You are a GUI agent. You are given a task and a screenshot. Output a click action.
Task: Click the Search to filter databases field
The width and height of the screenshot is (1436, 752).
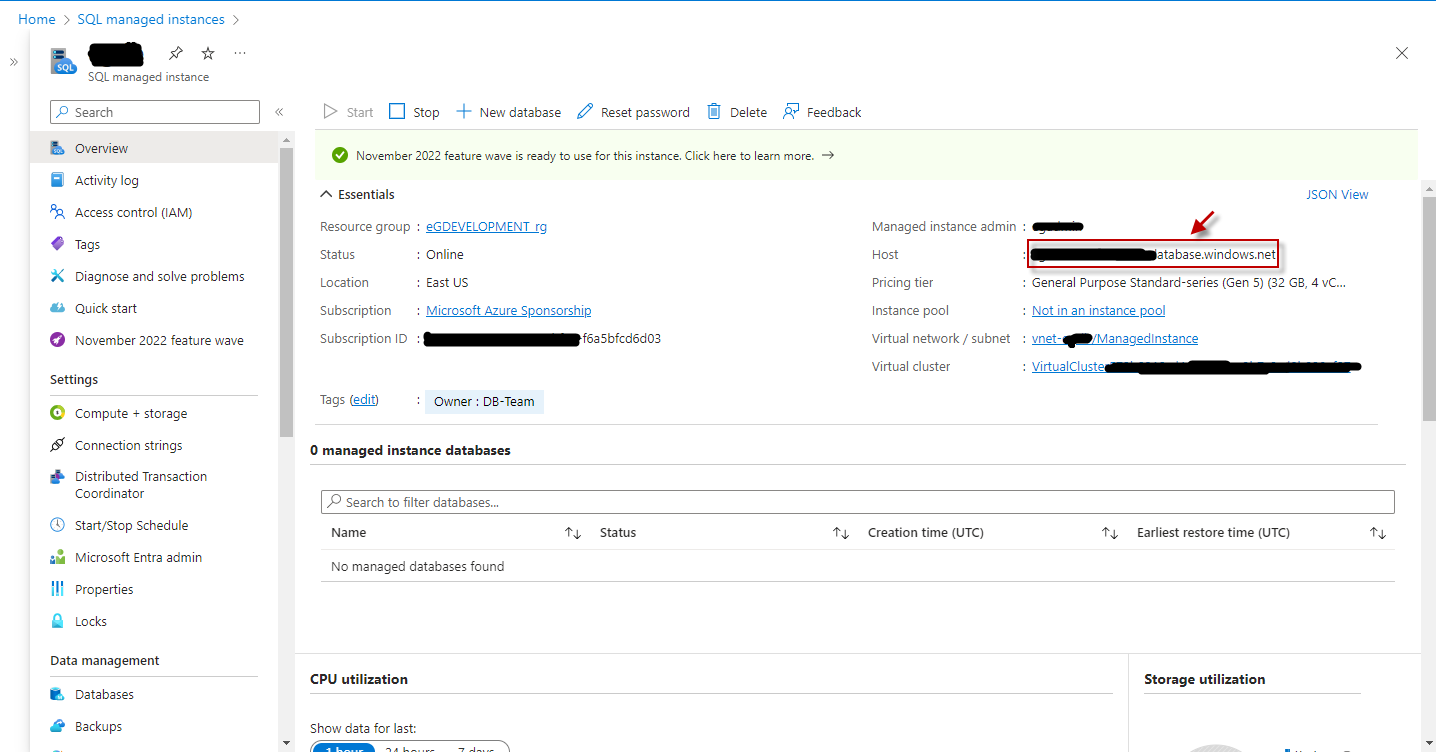[x=857, y=502]
